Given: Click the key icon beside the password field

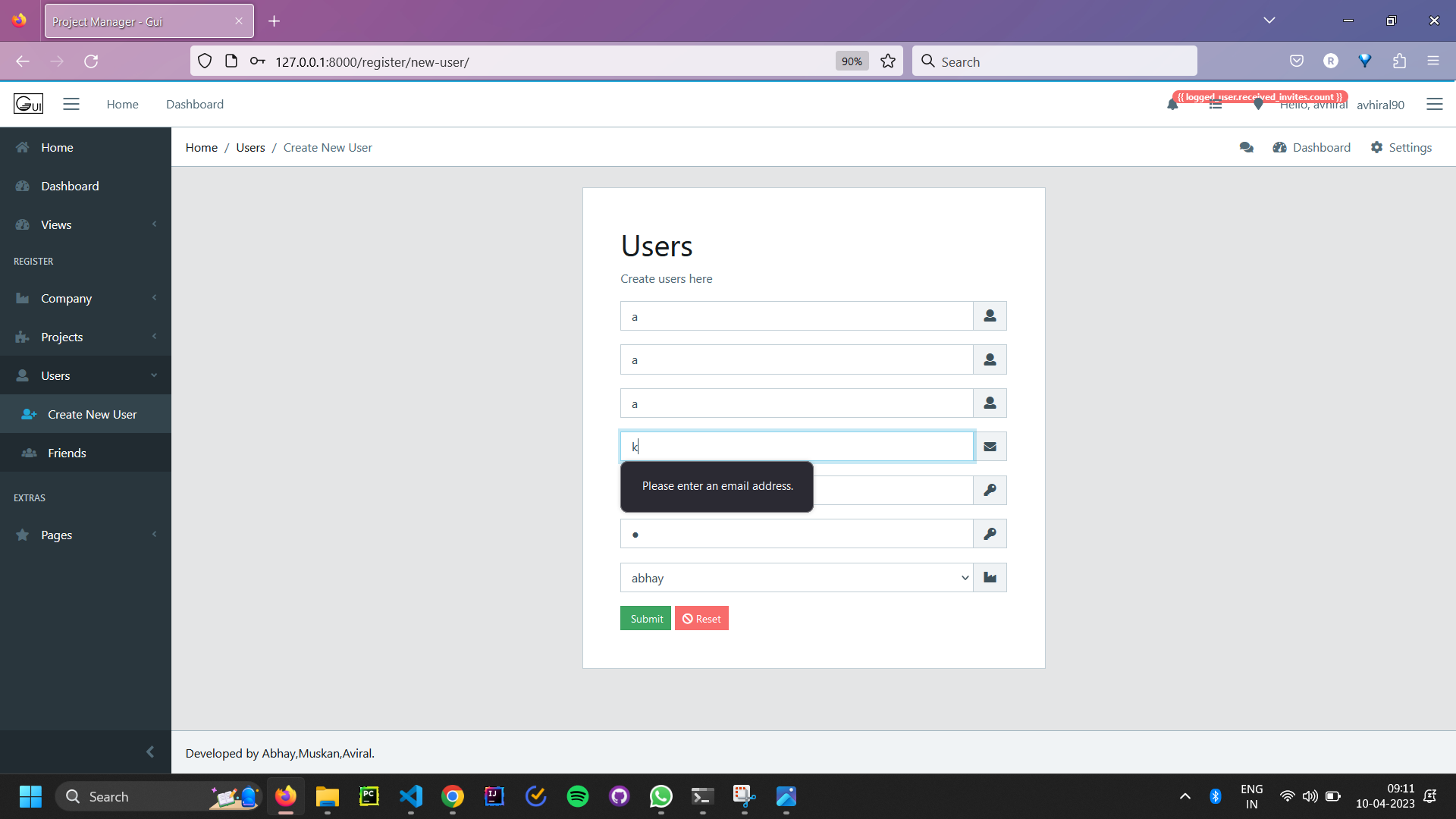Looking at the screenshot, I should click(989, 490).
